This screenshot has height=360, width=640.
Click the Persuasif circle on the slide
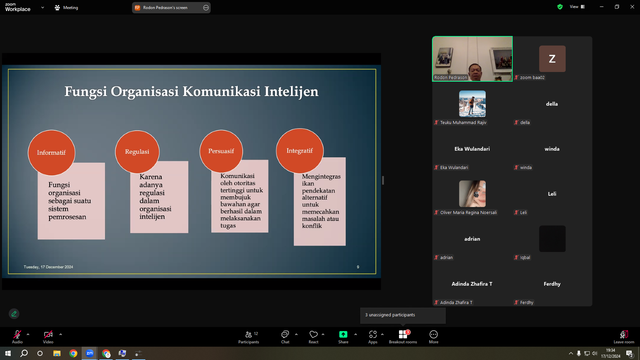tap(221, 151)
